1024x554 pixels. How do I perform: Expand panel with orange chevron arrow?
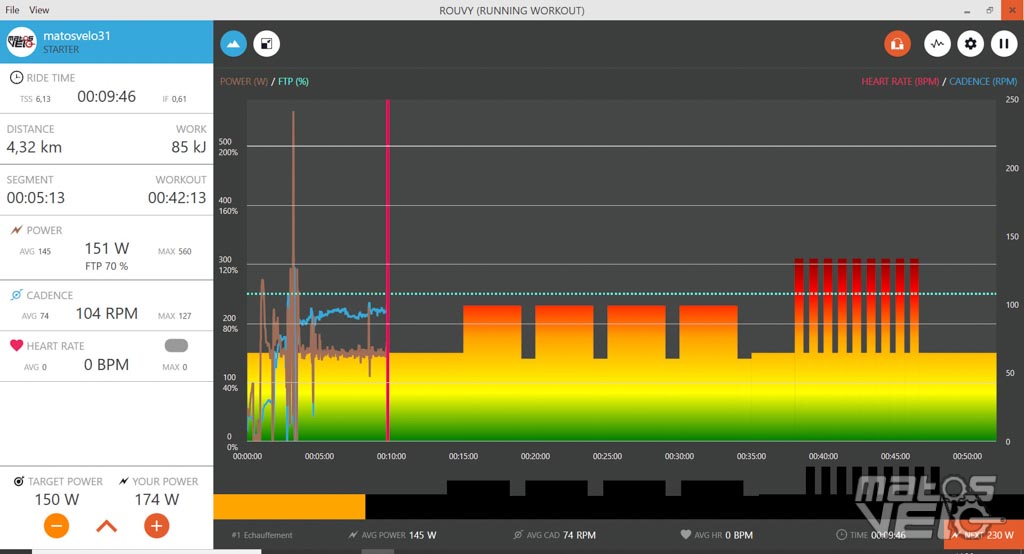[x=106, y=527]
